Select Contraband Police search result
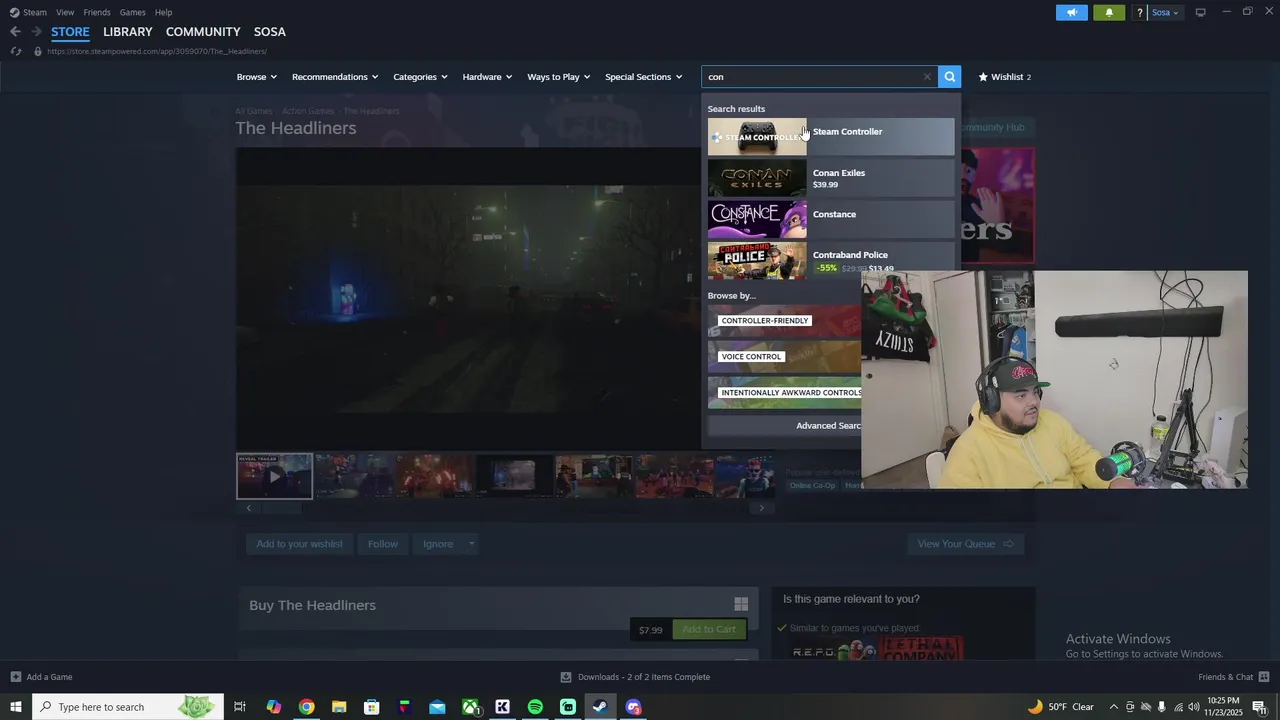This screenshot has height=720, width=1280. (831, 260)
